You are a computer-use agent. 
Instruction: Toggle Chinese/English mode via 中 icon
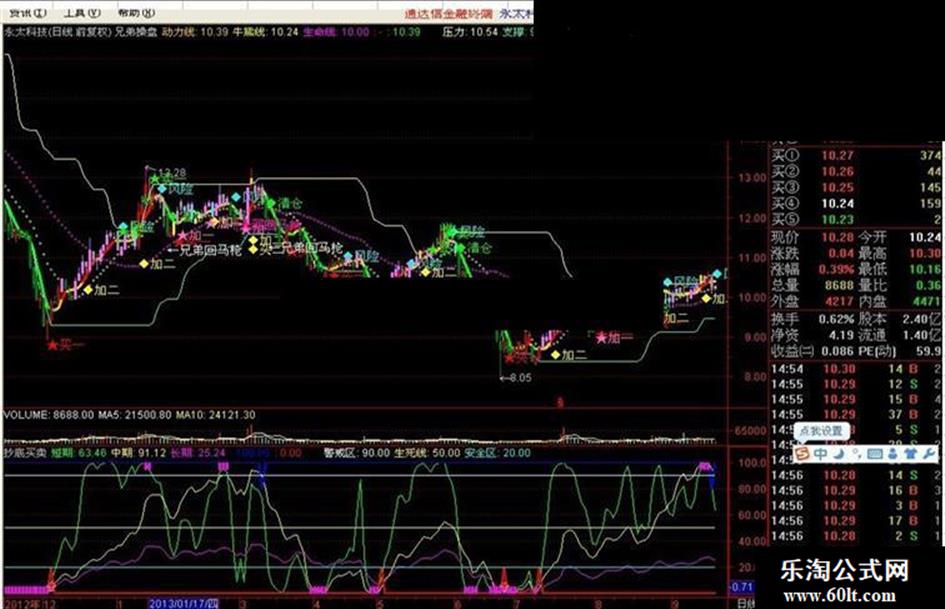820,453
